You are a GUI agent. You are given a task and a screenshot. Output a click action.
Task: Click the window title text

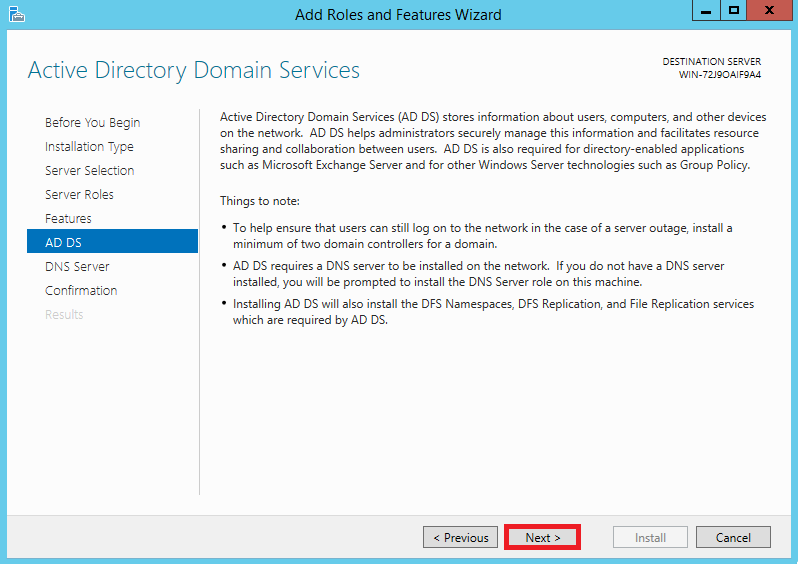[398, 14]
